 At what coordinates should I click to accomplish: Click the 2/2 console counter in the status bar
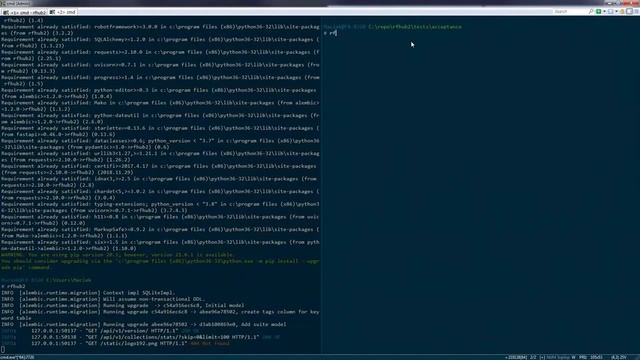pyautogui.click(x=533, y=357)
